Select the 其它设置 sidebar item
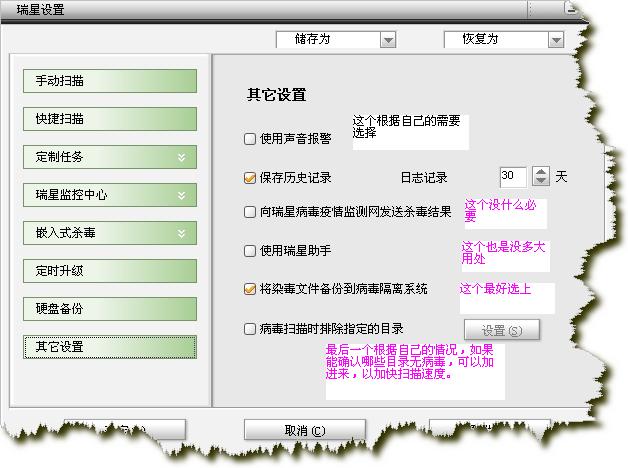Viewport: 628px width, 468px height. 110,347
